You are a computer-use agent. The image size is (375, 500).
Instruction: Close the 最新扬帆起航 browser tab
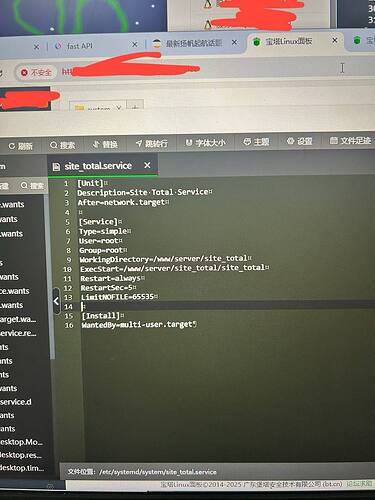pos(235,42)
